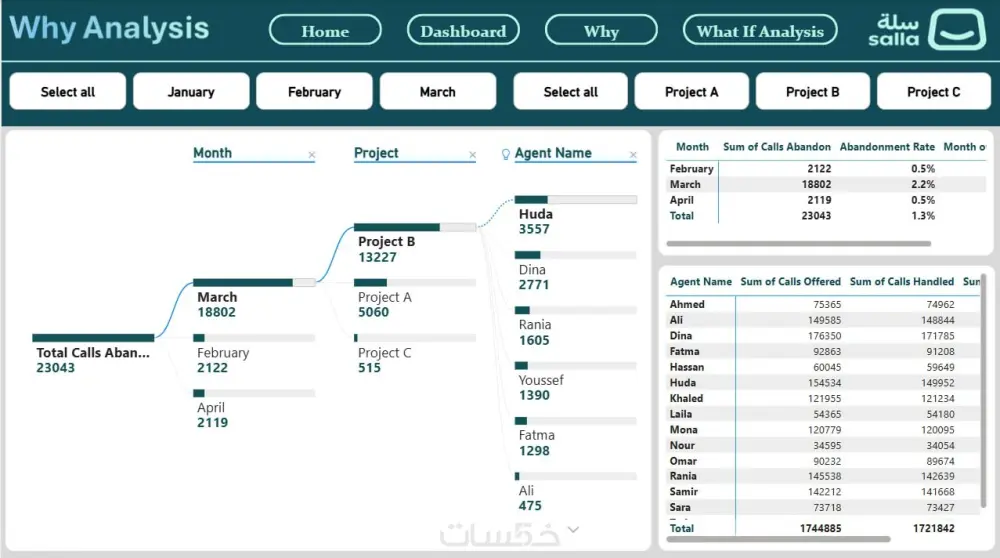
Task: Select Sara row in agent table
Action: pyautogui.click(x=823, y=508)
